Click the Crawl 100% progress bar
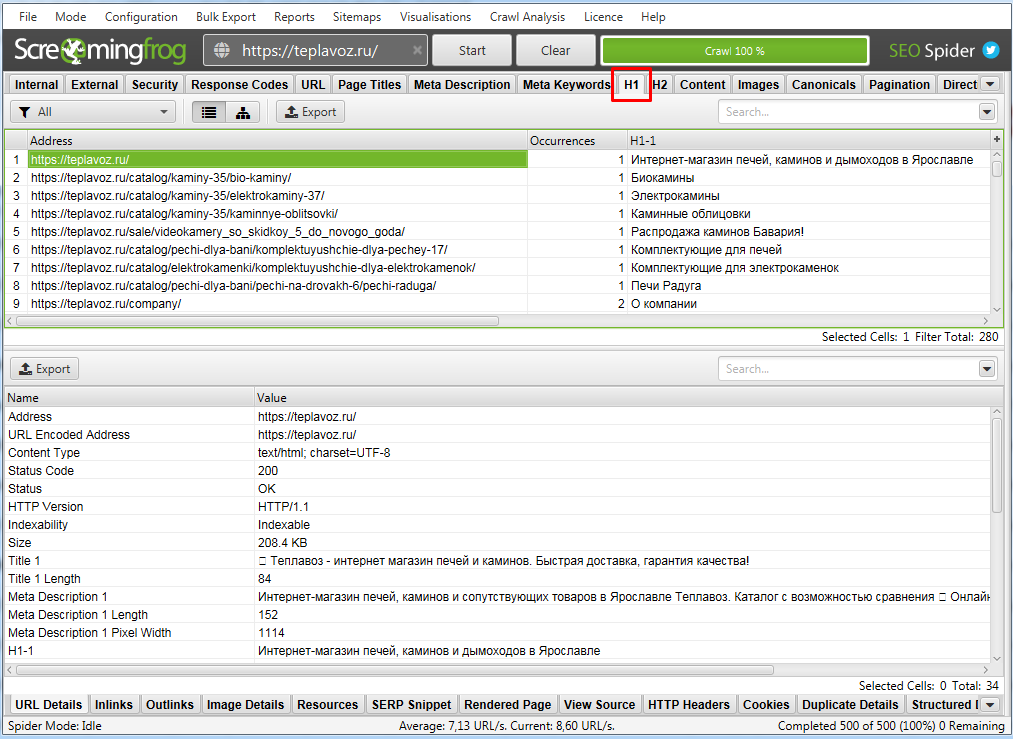 click(734, 51)
